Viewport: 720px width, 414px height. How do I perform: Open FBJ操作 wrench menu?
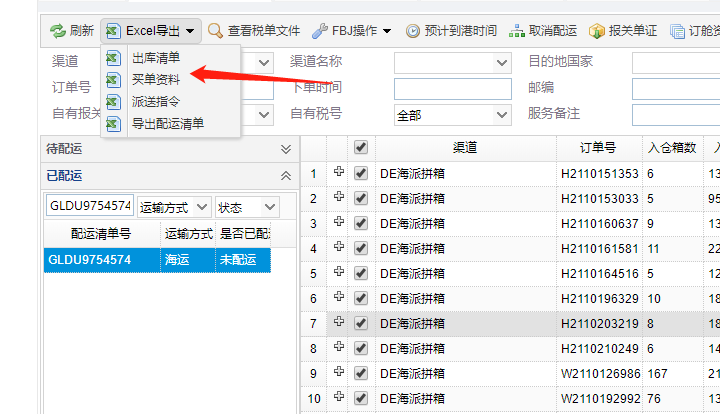351,31
